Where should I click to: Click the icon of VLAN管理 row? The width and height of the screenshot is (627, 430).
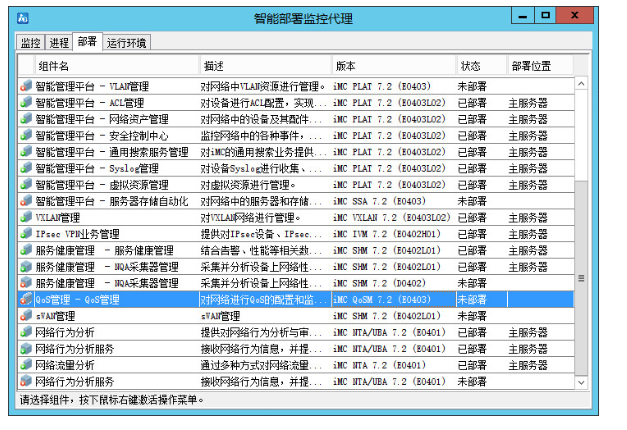pos(26,86)
